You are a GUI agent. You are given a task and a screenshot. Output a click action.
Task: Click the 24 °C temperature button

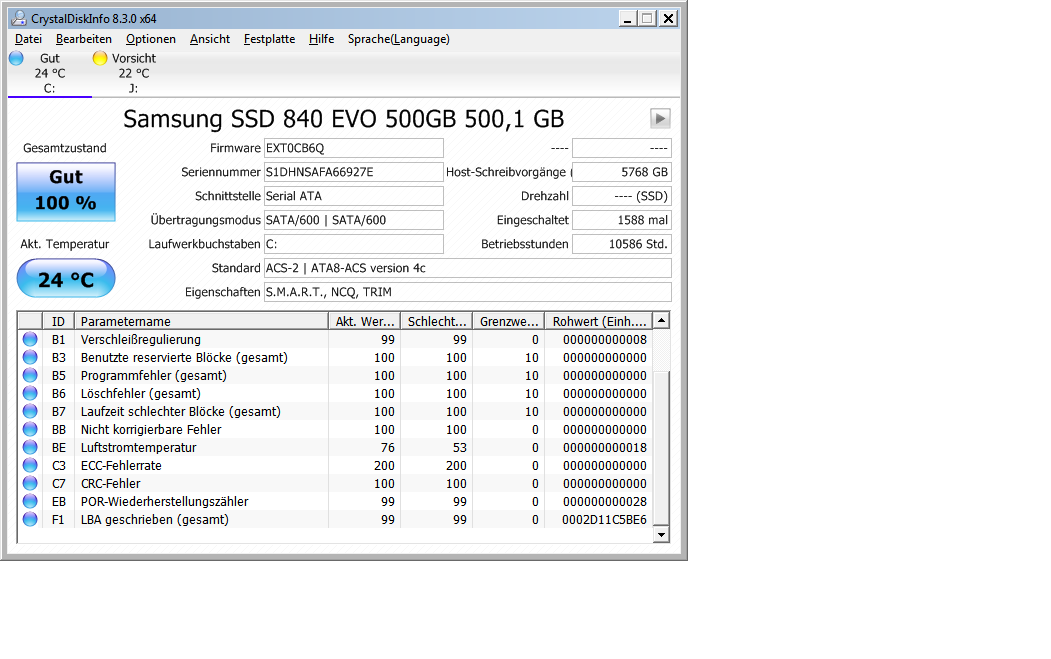coord(66,279)
